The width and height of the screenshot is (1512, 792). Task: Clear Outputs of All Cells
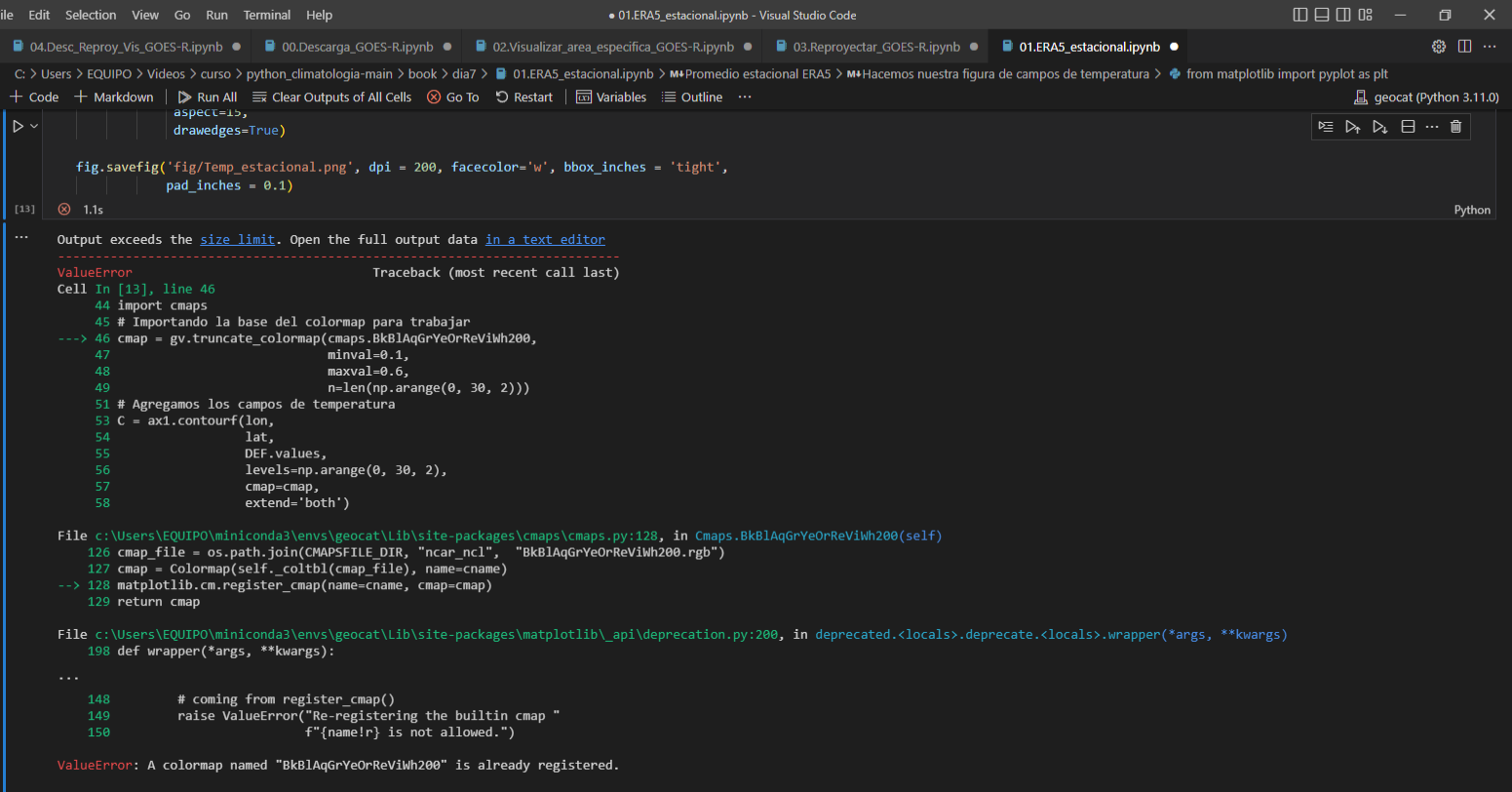(x=331, y=97)
